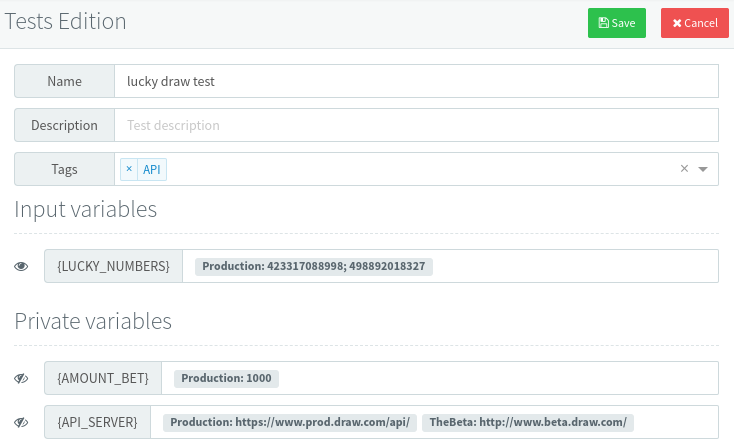Select the LUCKY_NUMBERS Production value chip
The image size is (734, 448).
point(314,266)
